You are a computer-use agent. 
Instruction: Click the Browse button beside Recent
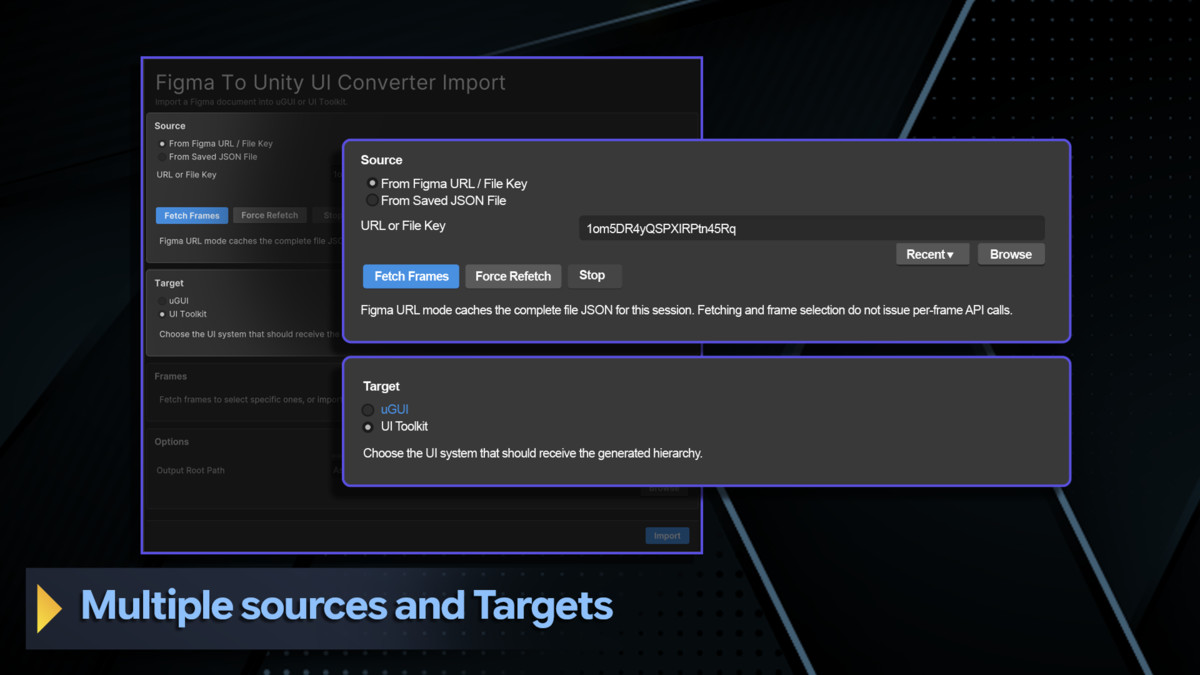pyautogui.click(x=1011, y=255)
